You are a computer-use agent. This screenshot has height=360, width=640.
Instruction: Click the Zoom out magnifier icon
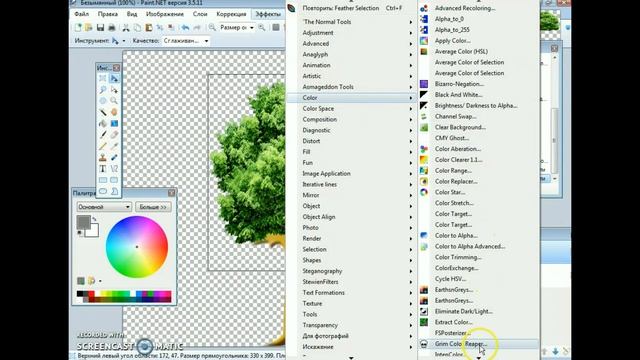coord(212,28)
